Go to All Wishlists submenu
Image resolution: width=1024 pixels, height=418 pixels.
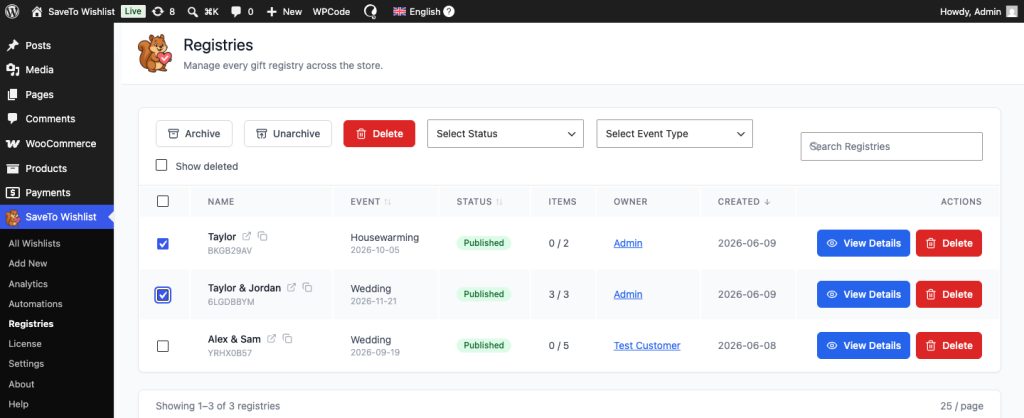tap(35, 244)
